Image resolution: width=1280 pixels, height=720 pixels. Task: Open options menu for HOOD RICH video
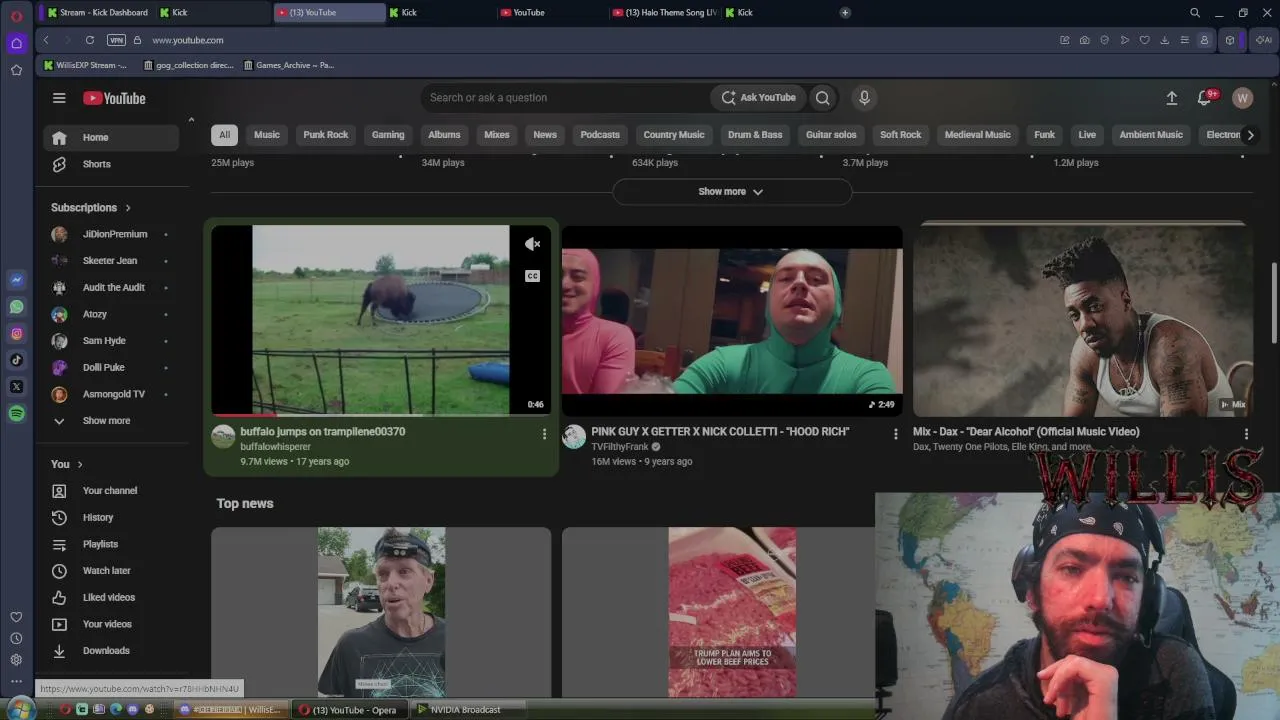pos(895,434)
